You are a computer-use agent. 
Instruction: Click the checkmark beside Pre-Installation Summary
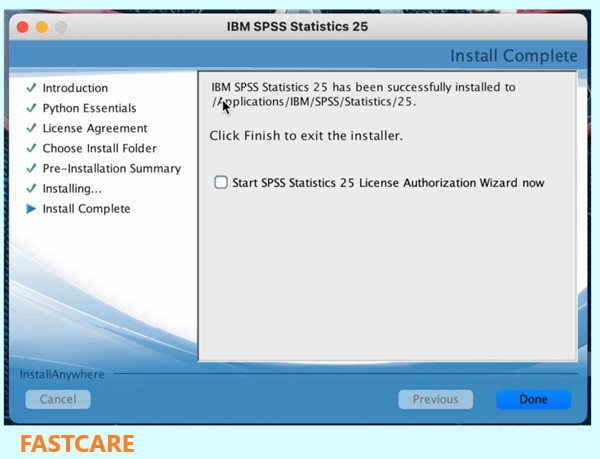tap(31, 168)
